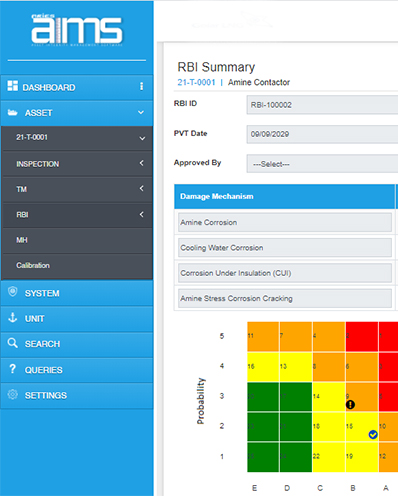Open the Dashboard three-dot options icon
398x496 pixels.
tap(142, 86)
